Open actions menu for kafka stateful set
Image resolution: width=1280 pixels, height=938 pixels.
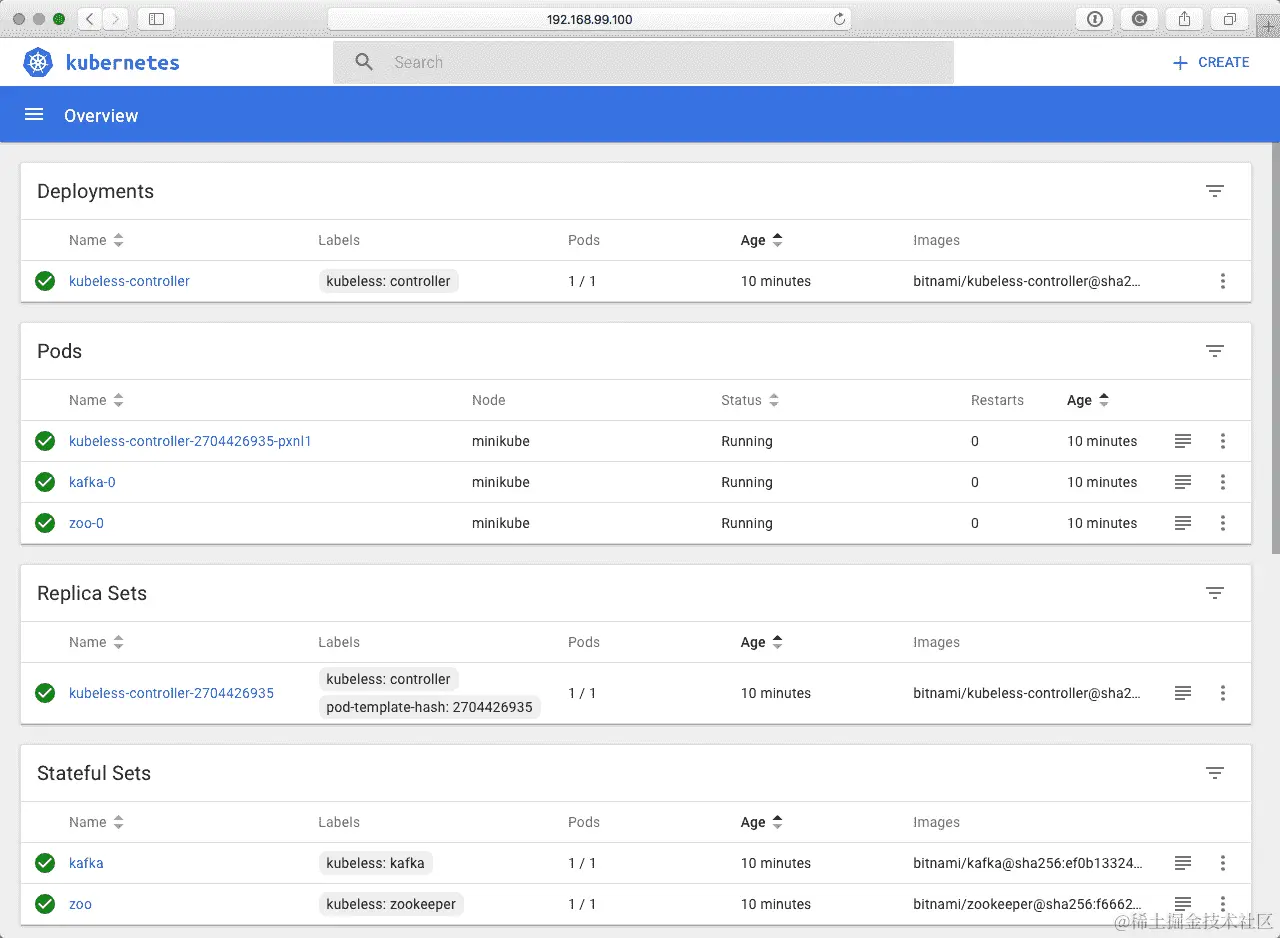1223,863
